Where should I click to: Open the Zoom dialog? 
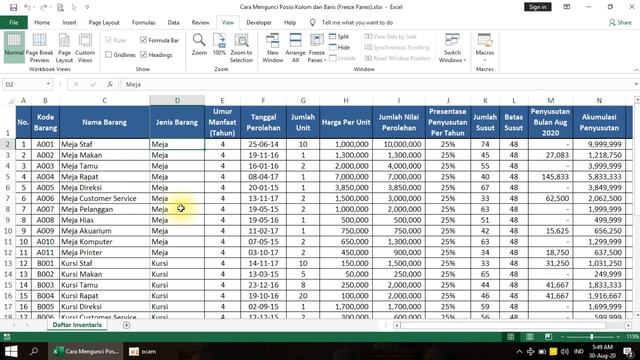tap(199, 45)
